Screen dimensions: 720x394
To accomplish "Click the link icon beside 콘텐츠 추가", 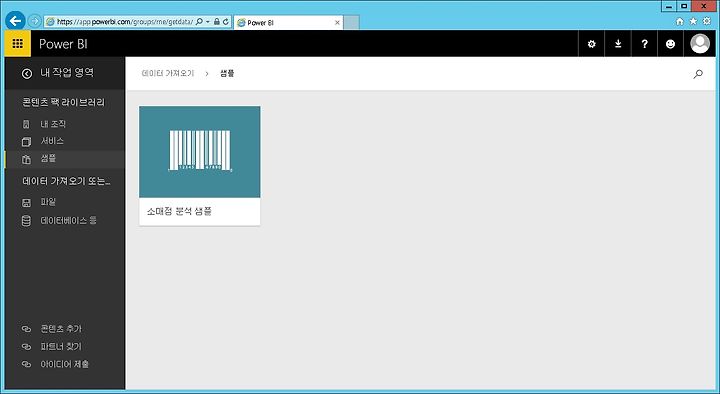I will 26,329.
